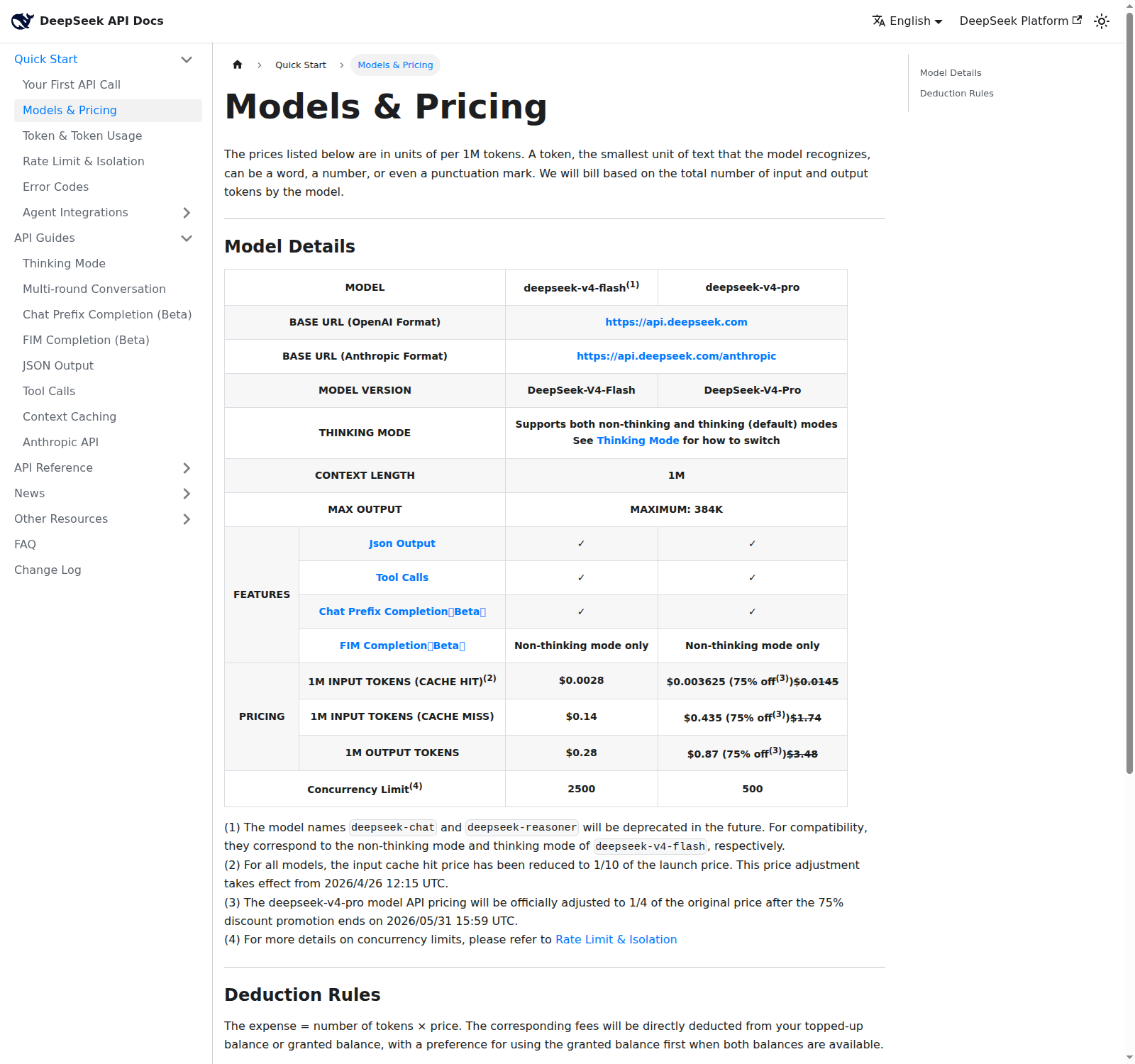The width and height of the screenshot is (1135, 1064).
Task: Open the English language dropdown
Action: coord(907,21)
